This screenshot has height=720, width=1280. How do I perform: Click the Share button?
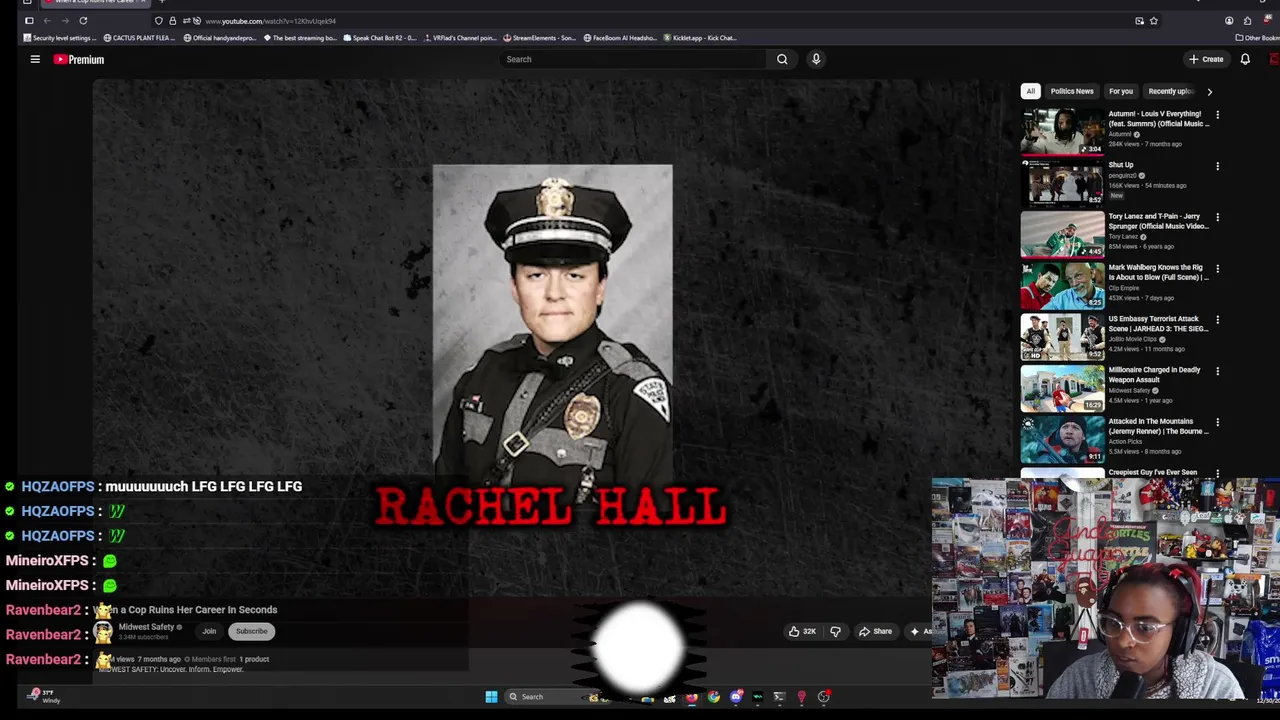[x=875, y=631]
